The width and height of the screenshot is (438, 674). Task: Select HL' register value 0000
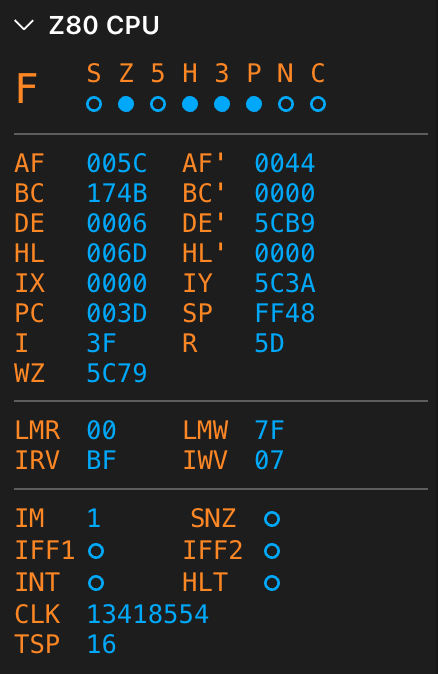point(285,253)
